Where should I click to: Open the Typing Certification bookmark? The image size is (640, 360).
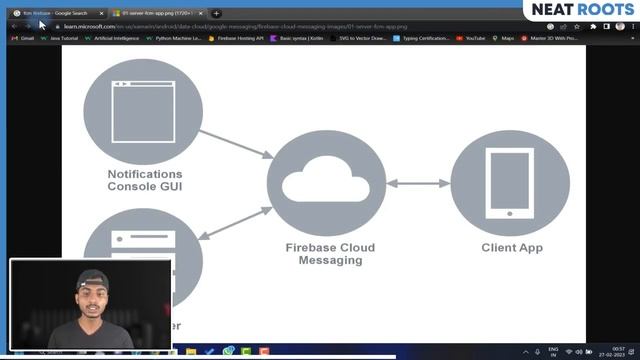pyautogui.click(x=421, y=38)
